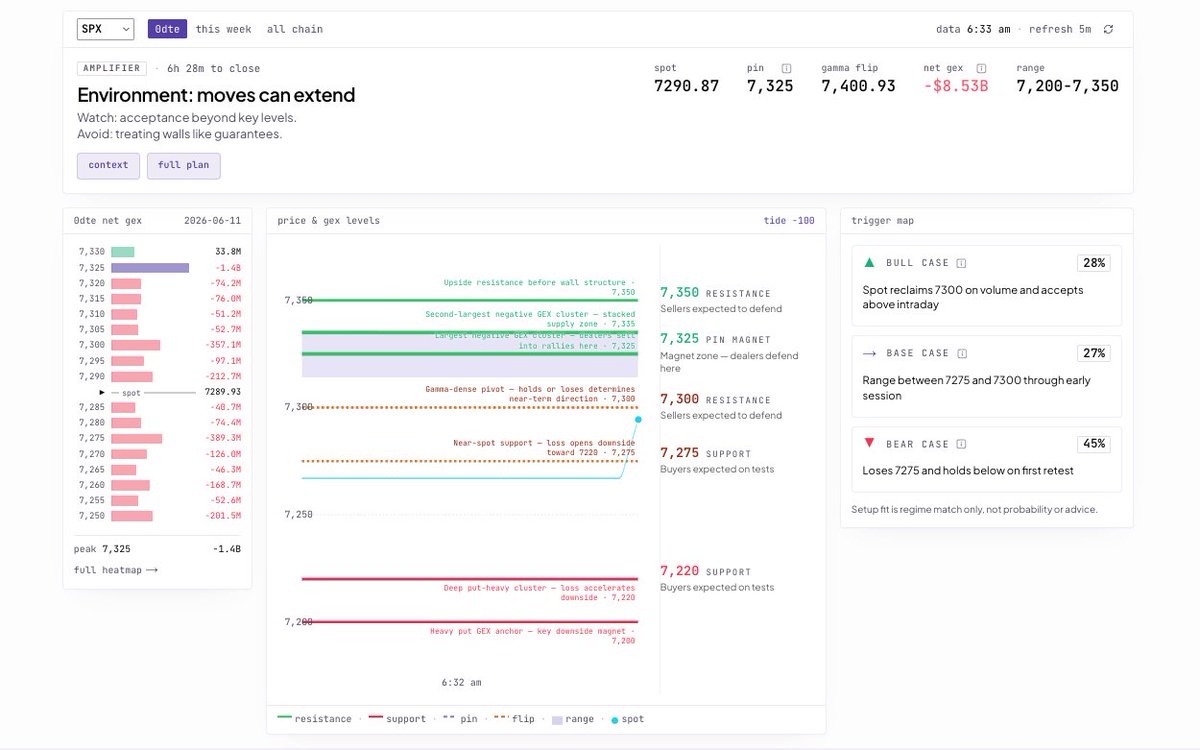Click the spot marker triangle in gex list
Screen dimensions: 1200x750
click(x=102, y=392)
